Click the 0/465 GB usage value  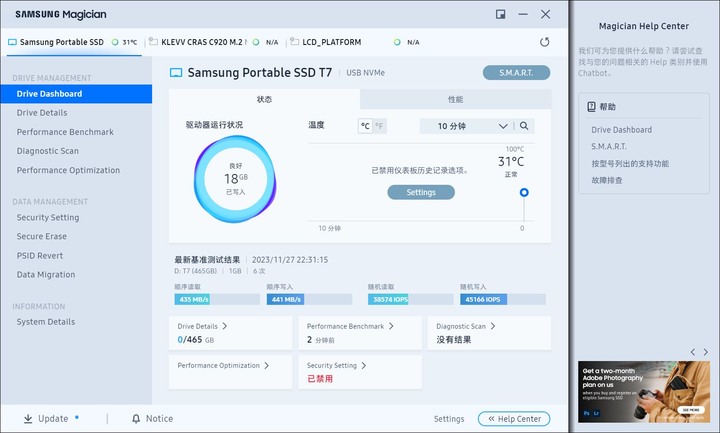[x=196, y=340]
